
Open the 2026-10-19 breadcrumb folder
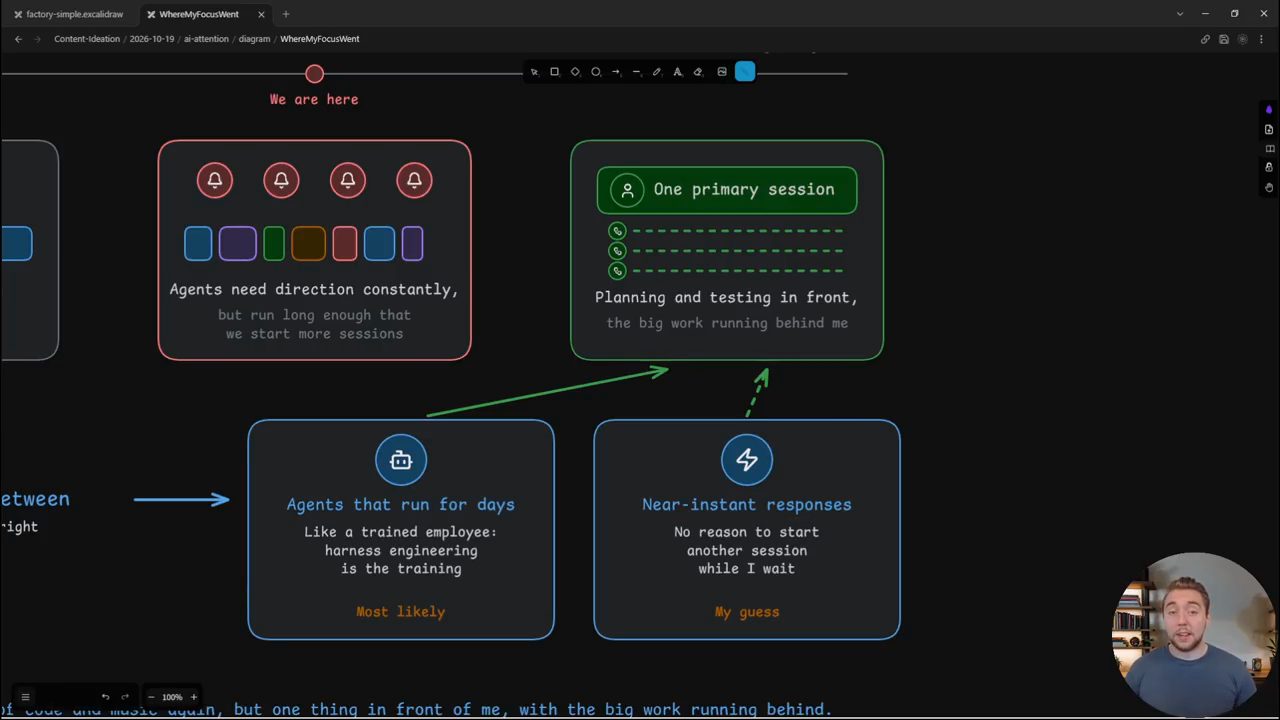152,39
